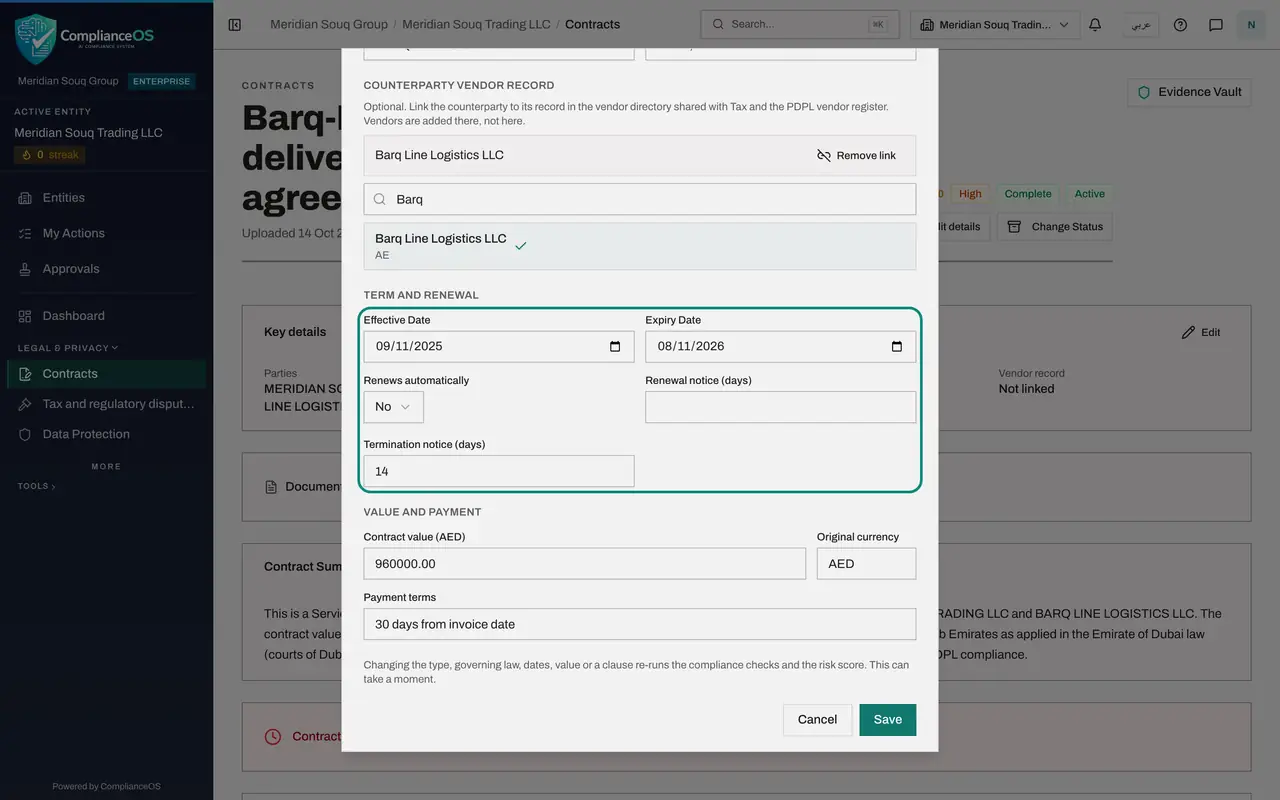Select Barq Line Logistics LLC search result

click(640, 246)
